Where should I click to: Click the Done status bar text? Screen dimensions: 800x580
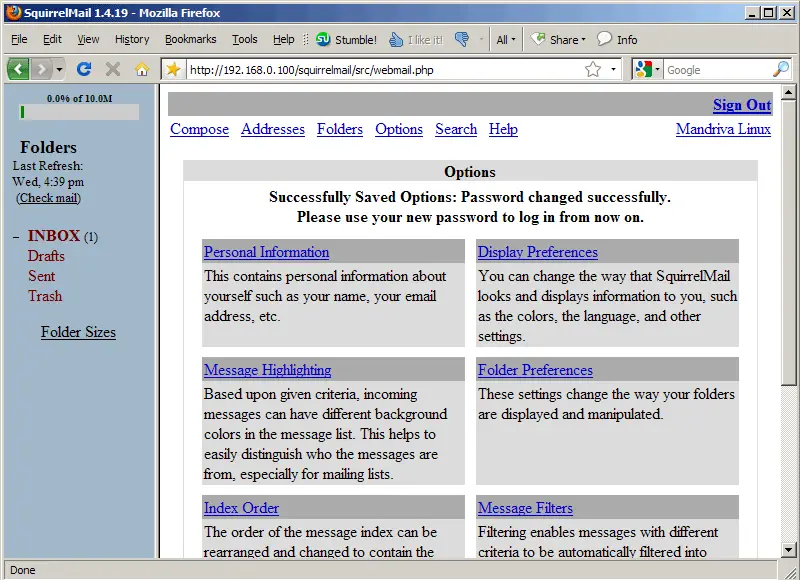[22, 570]
